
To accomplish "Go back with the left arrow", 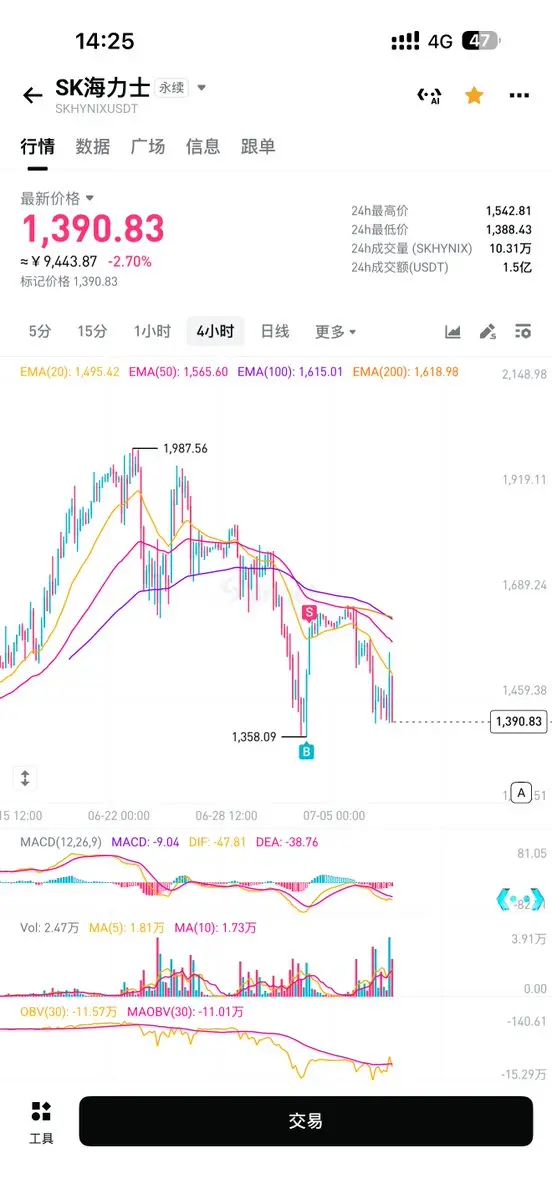I will tap(32, 96).
